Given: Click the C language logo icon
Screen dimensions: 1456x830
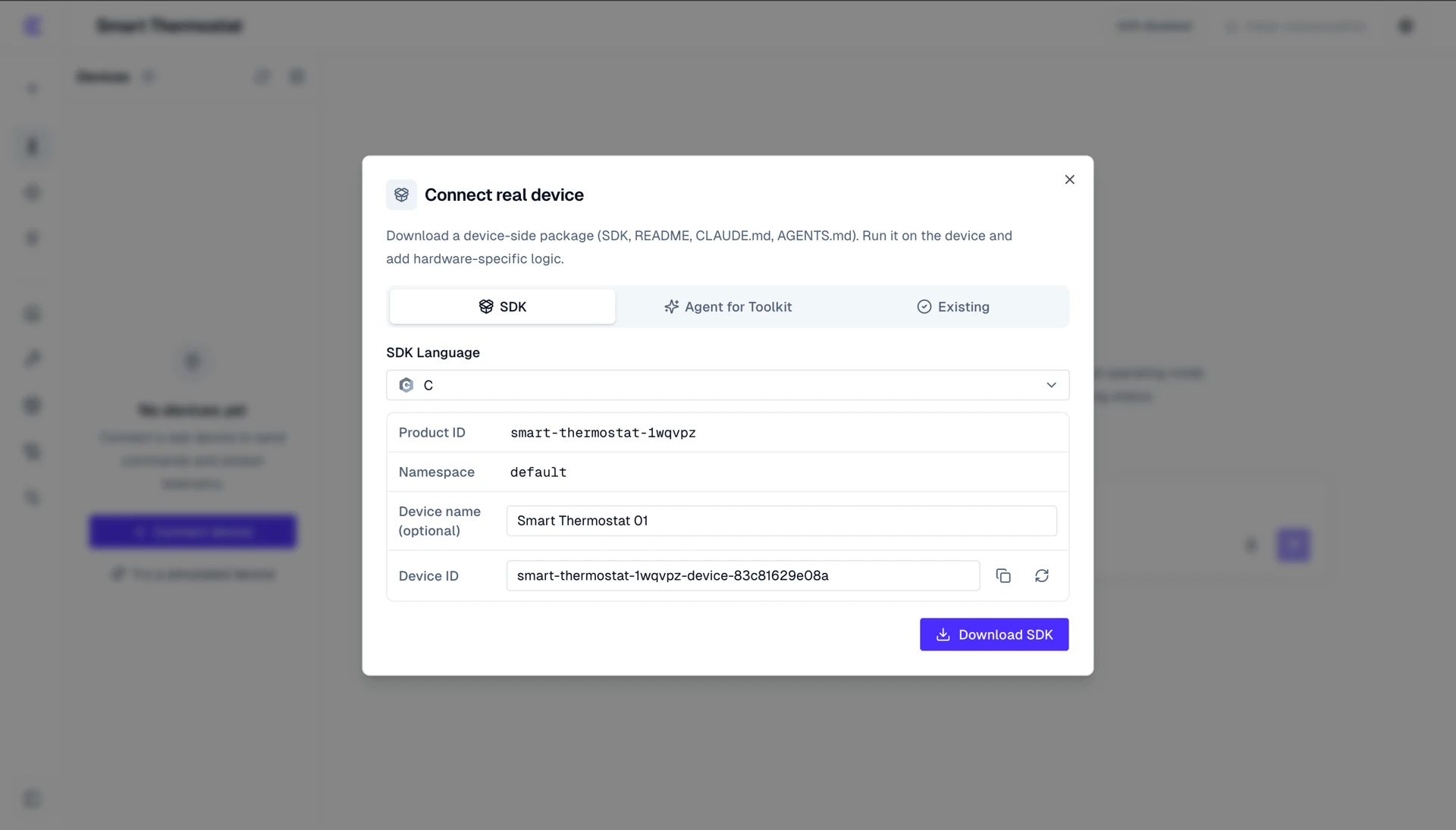Looking at the screenshot, I should (406, 385).
